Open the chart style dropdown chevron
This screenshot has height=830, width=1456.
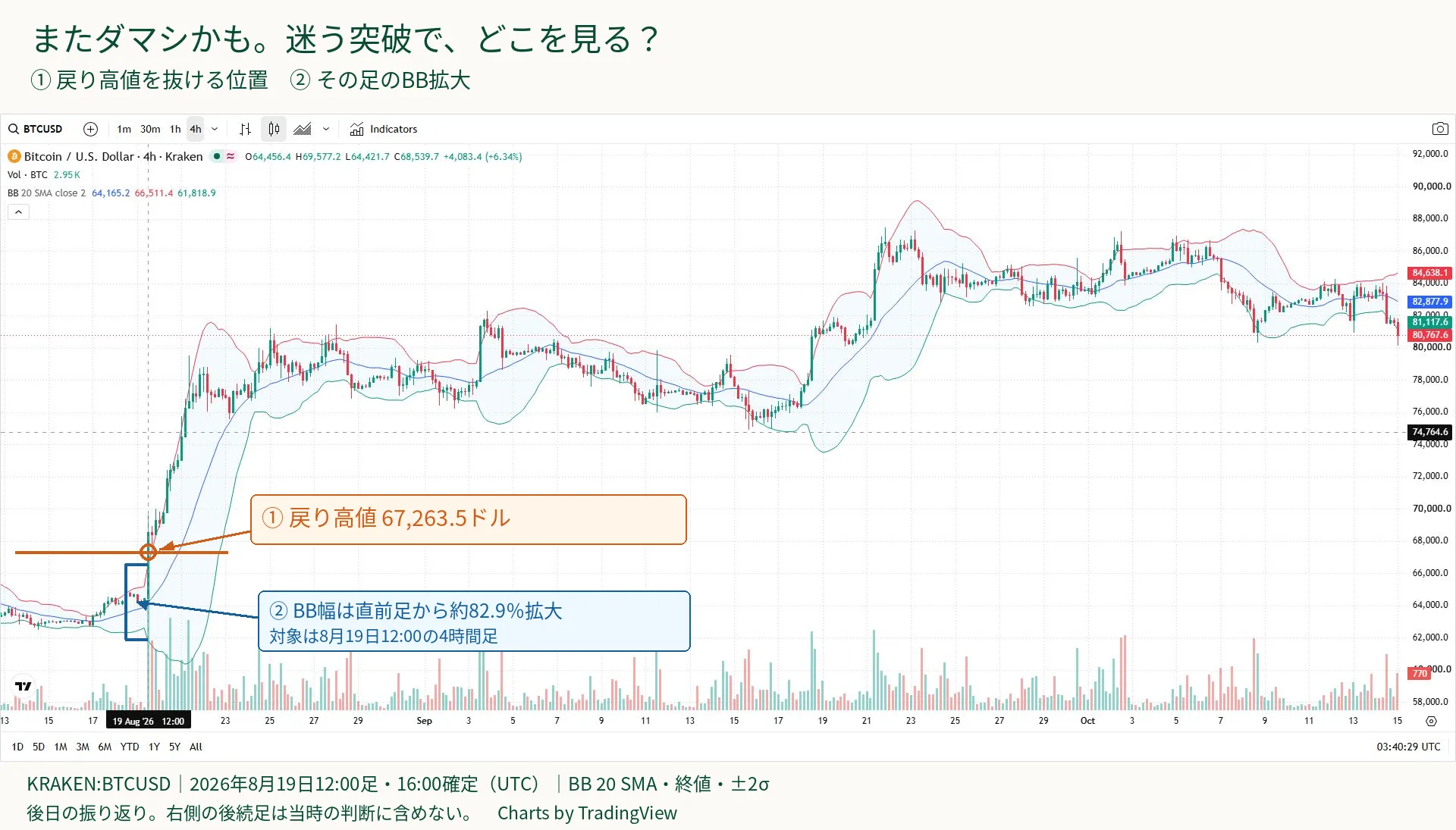click(326, 129)
